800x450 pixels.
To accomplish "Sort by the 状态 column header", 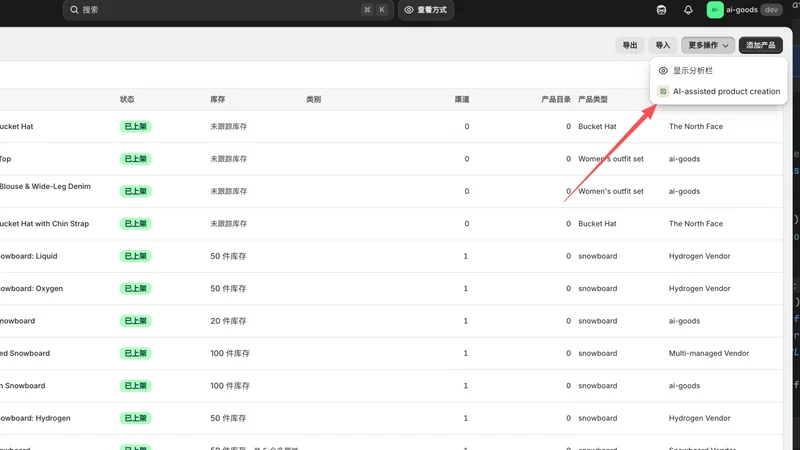I will (x=127, y=99).
